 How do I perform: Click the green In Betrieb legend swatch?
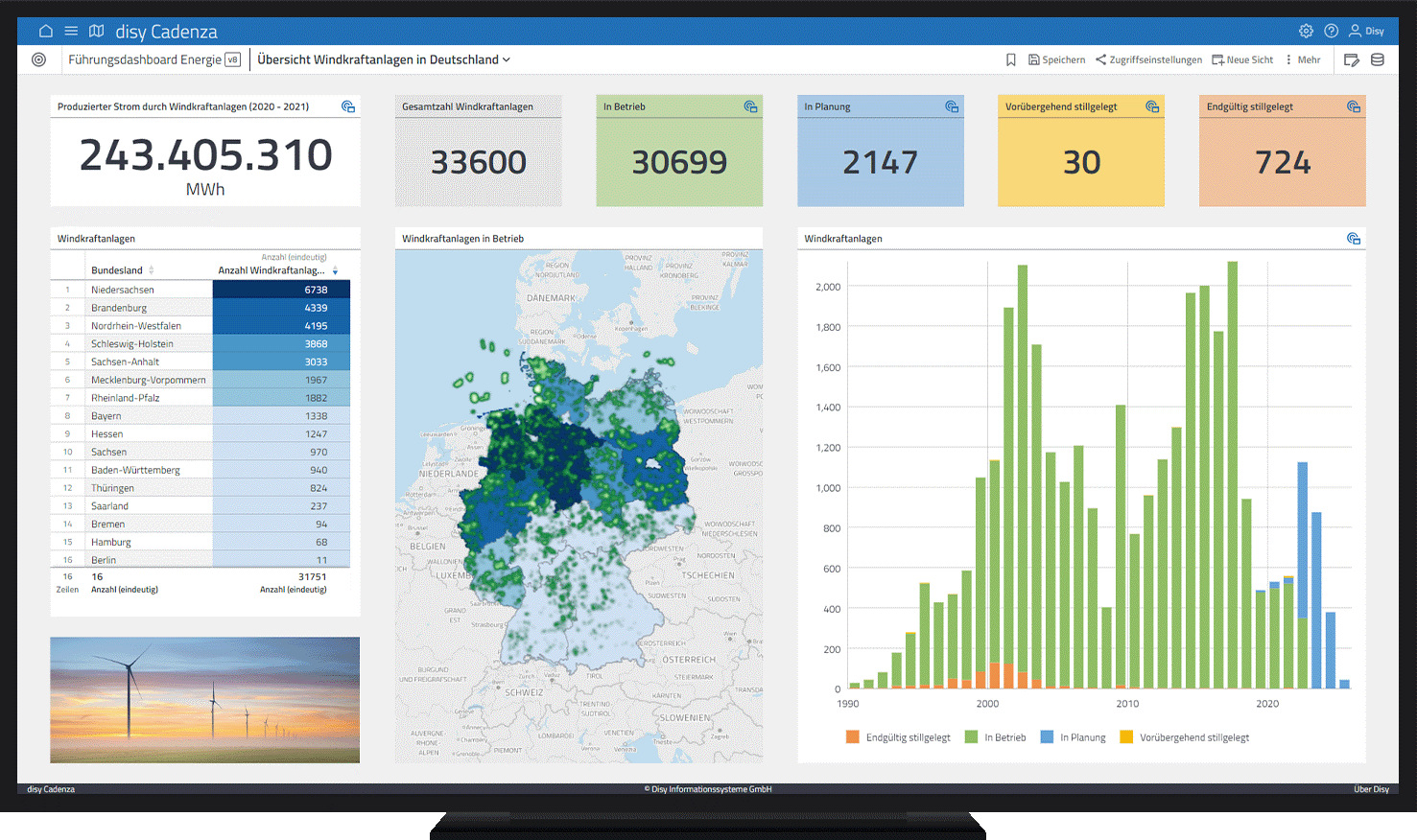tap(971, 737)
